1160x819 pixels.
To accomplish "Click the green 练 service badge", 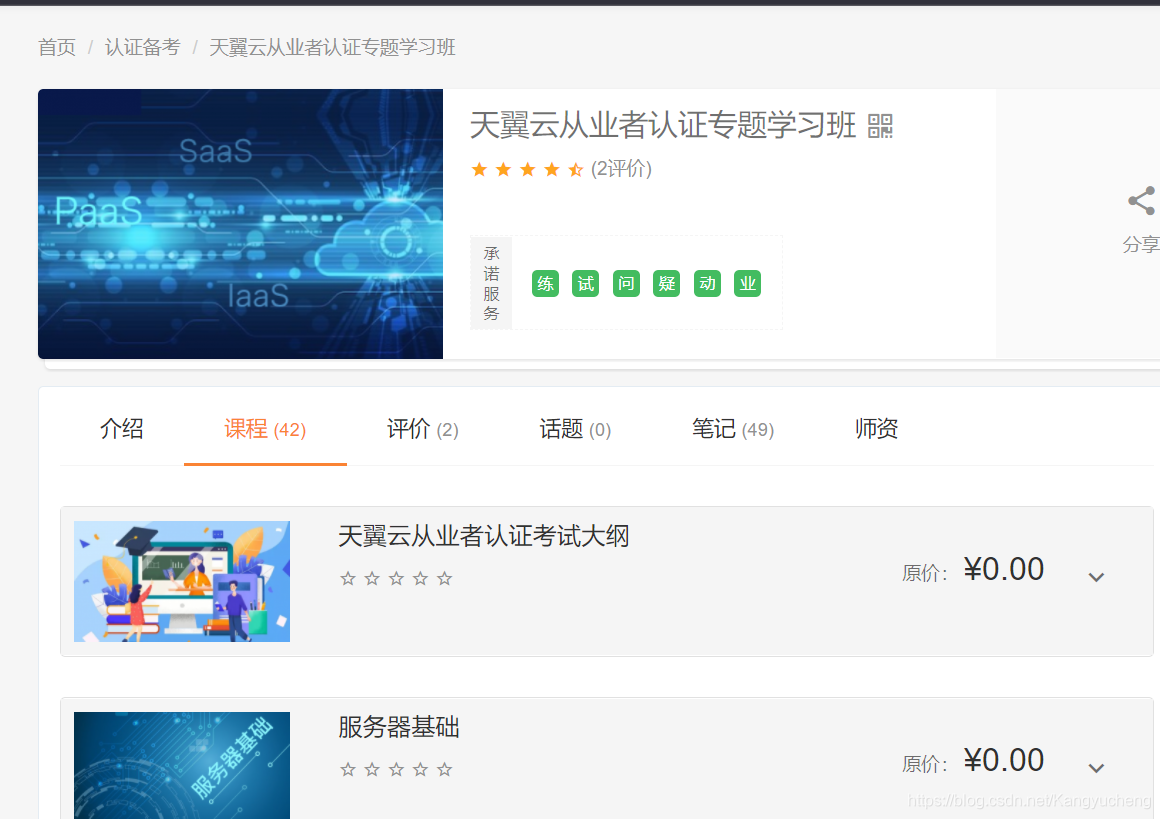I will pyautogui.click(x=545, y=283).
